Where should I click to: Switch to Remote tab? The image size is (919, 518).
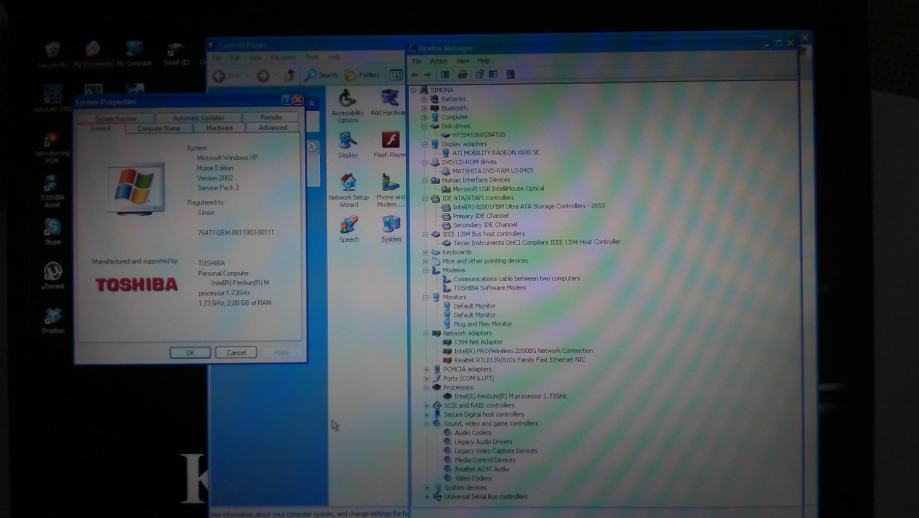pyautogui.click(x=271, y=118)
